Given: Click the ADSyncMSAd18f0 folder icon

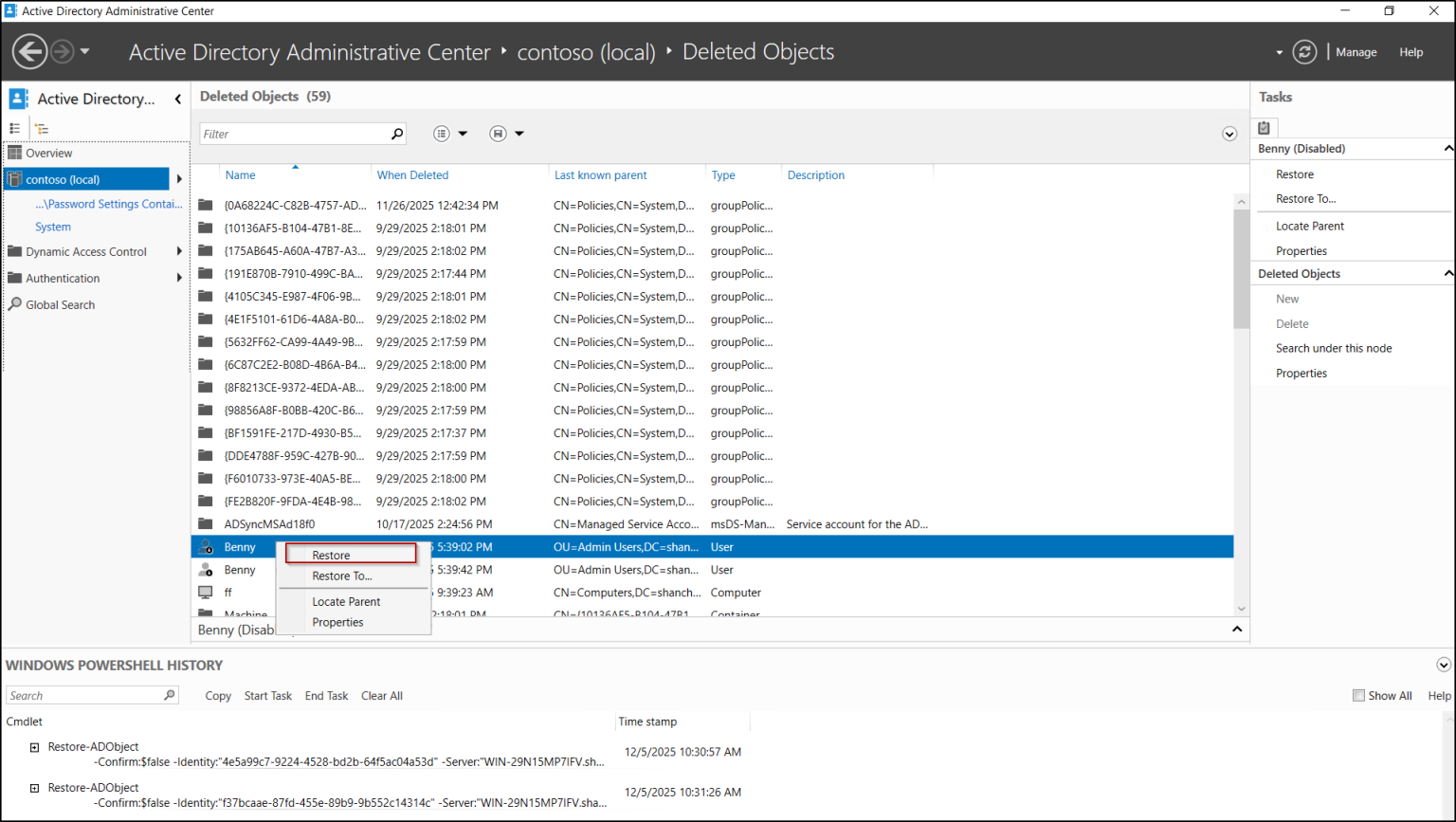Looking at the screenshot, I should click(206, 523).
